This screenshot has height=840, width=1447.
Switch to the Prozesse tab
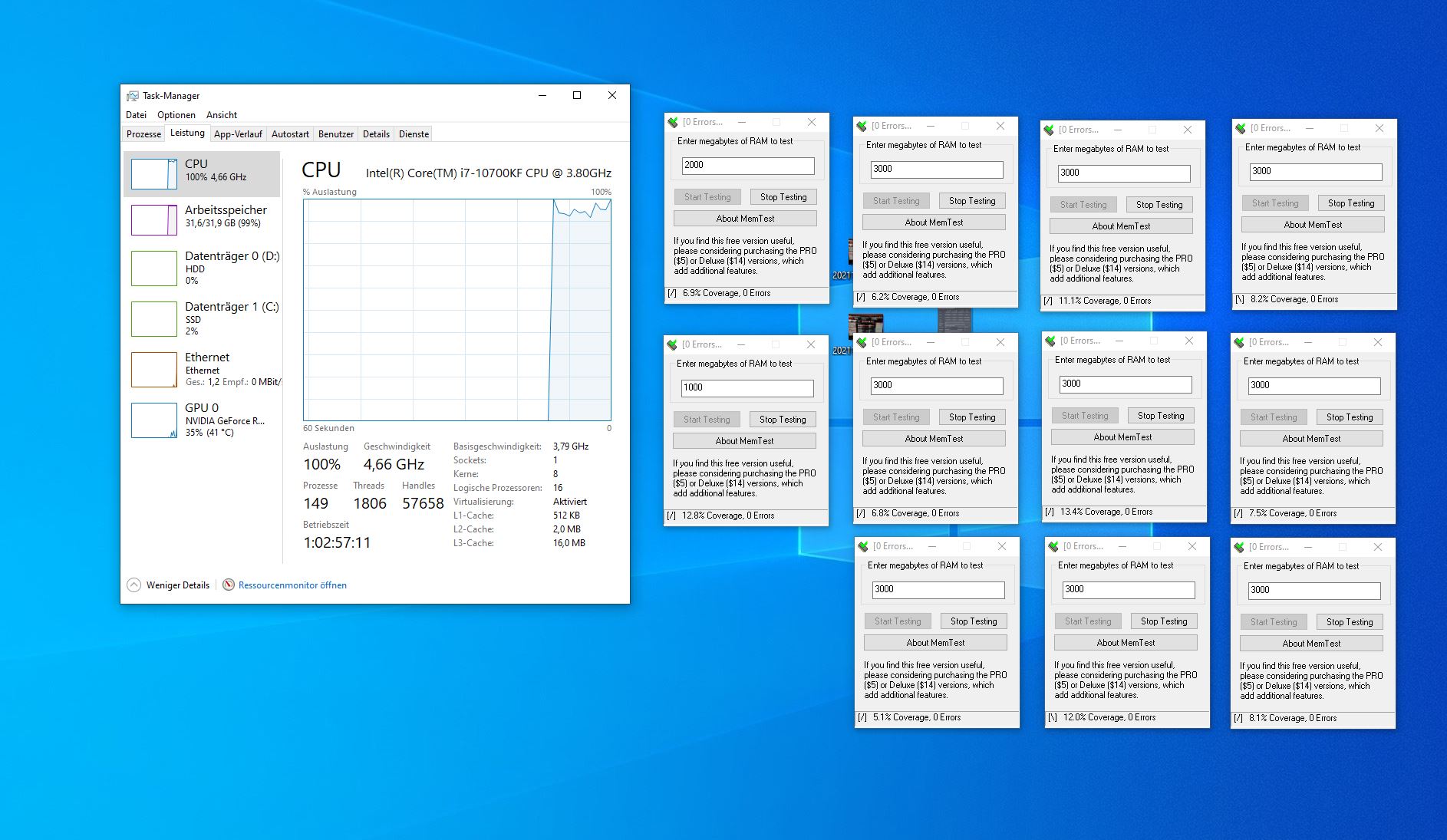143,134
